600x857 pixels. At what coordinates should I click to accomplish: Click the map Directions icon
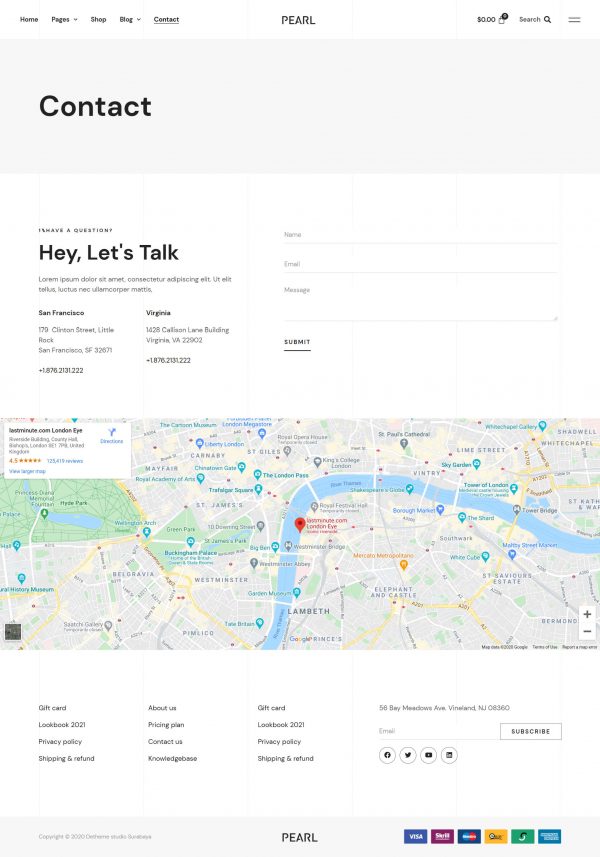(112, 433)
